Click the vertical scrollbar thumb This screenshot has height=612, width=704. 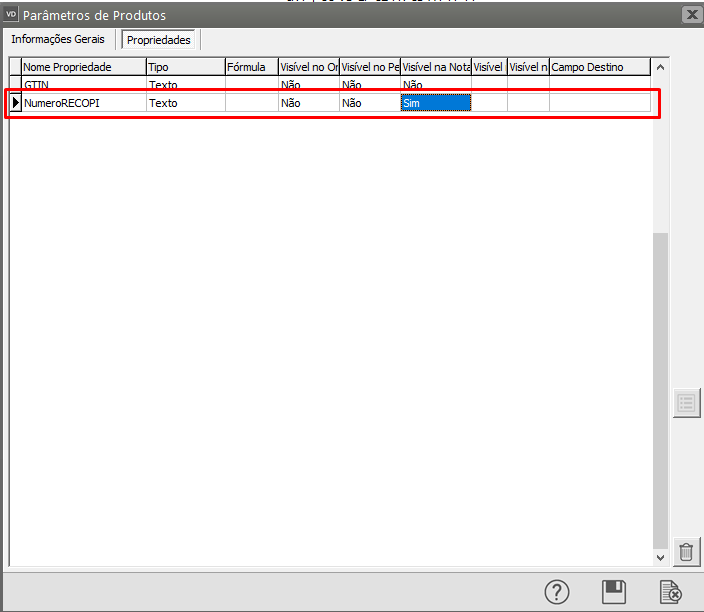(660, 391)
